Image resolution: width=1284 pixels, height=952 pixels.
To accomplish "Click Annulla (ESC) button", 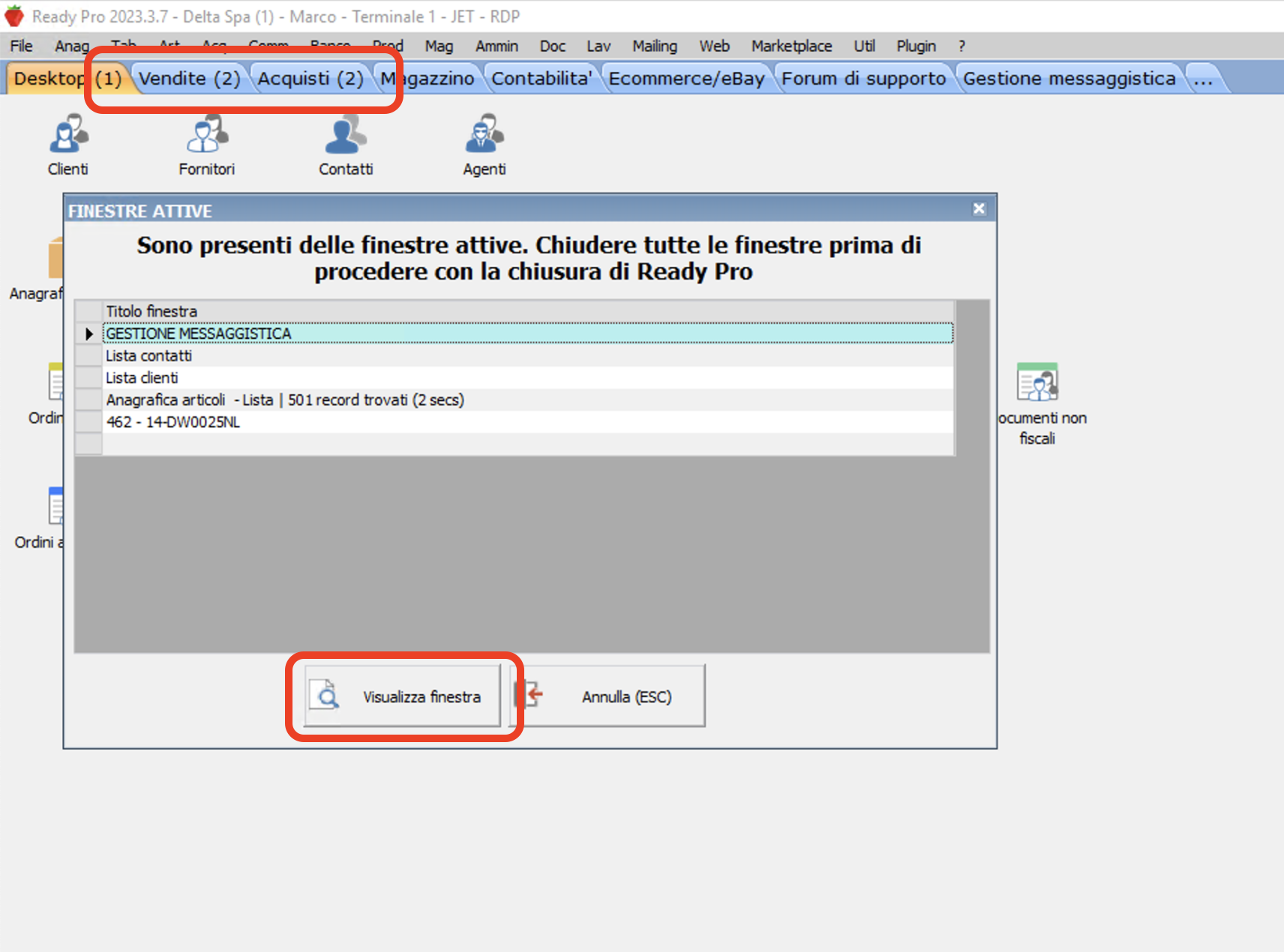I will [x=607, y=696].
